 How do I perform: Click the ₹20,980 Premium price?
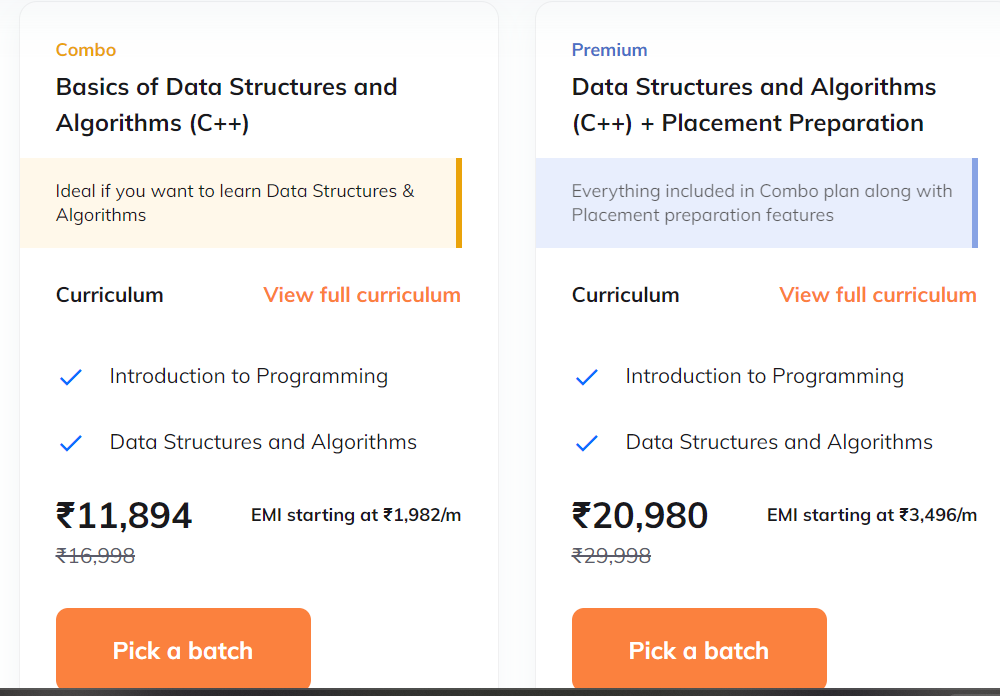tap(640, 515)
